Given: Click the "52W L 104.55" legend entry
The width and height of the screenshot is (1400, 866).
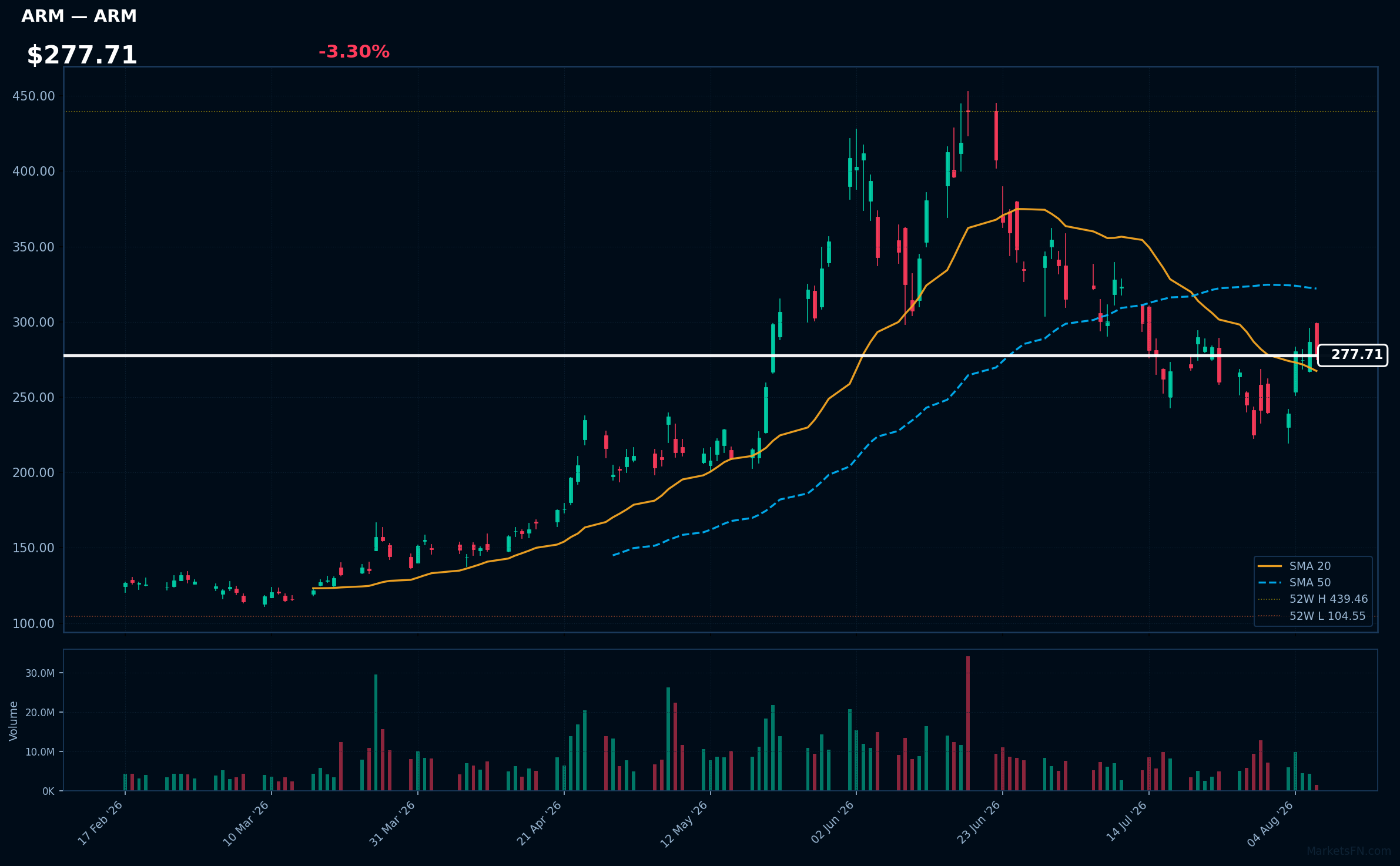Looking at the screenshot, I should (1312, 616).
